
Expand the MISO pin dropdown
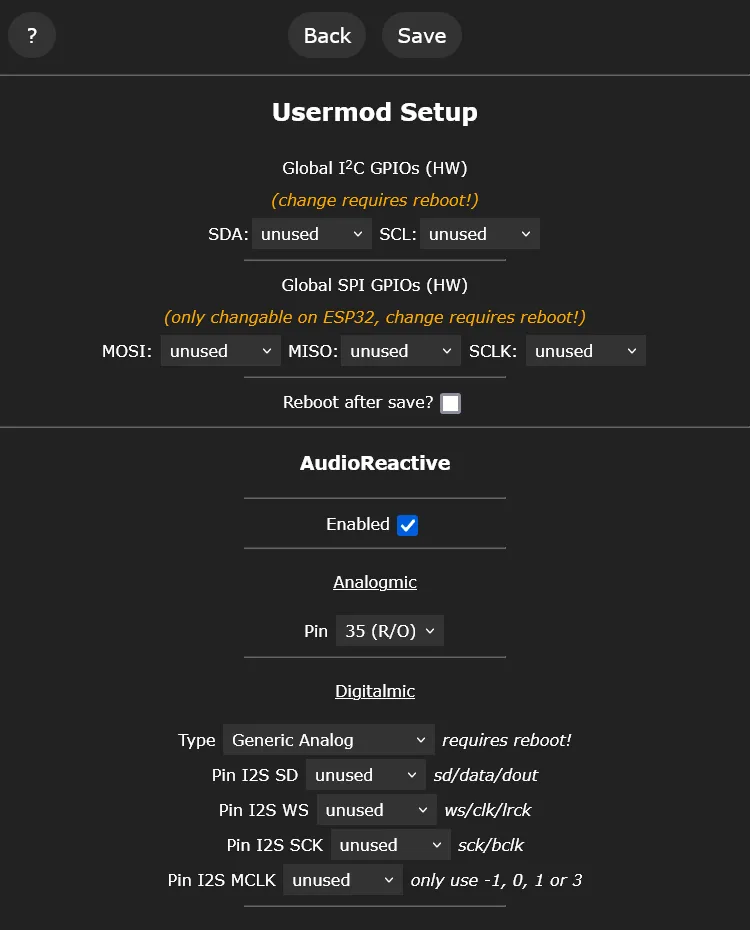[400, 351]
